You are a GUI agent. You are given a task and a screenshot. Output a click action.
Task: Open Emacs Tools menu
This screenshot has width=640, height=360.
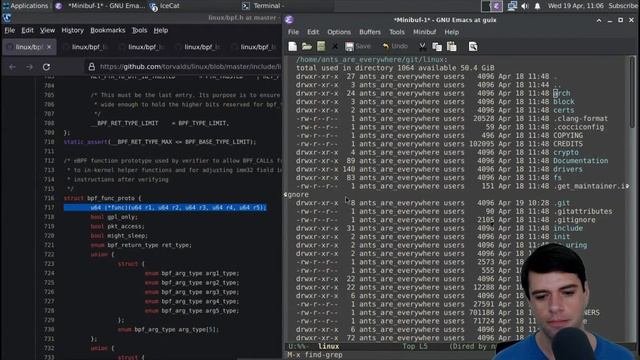click(x=396, y=32)
